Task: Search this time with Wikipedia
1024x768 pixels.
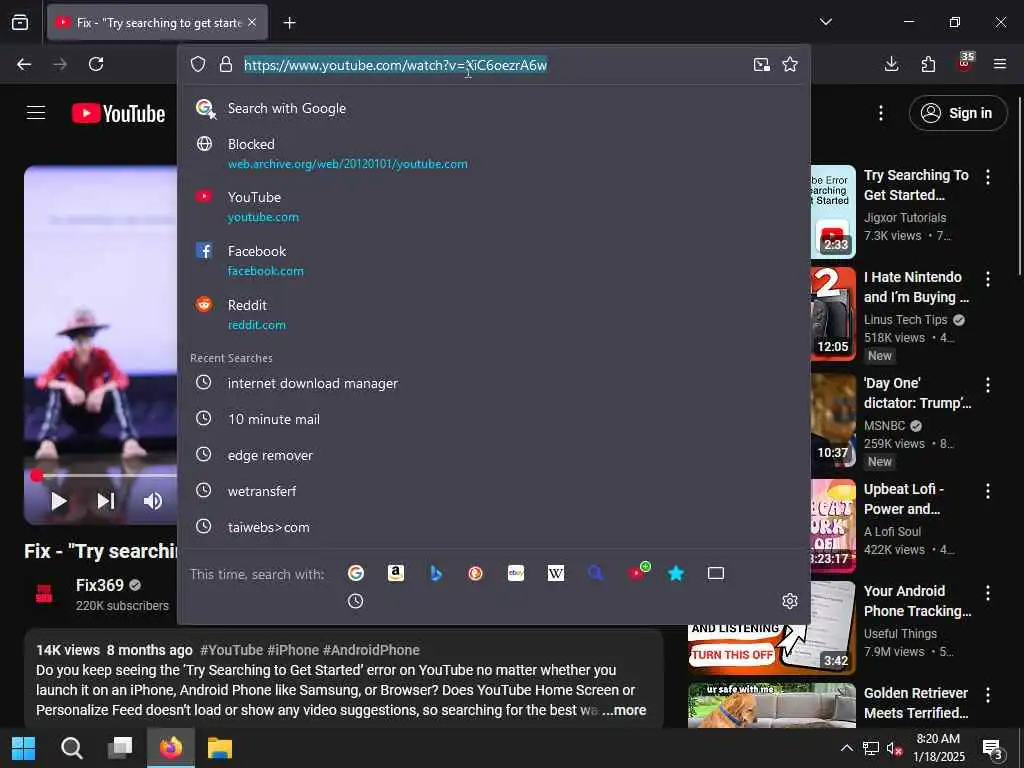Action: point(556,573)
